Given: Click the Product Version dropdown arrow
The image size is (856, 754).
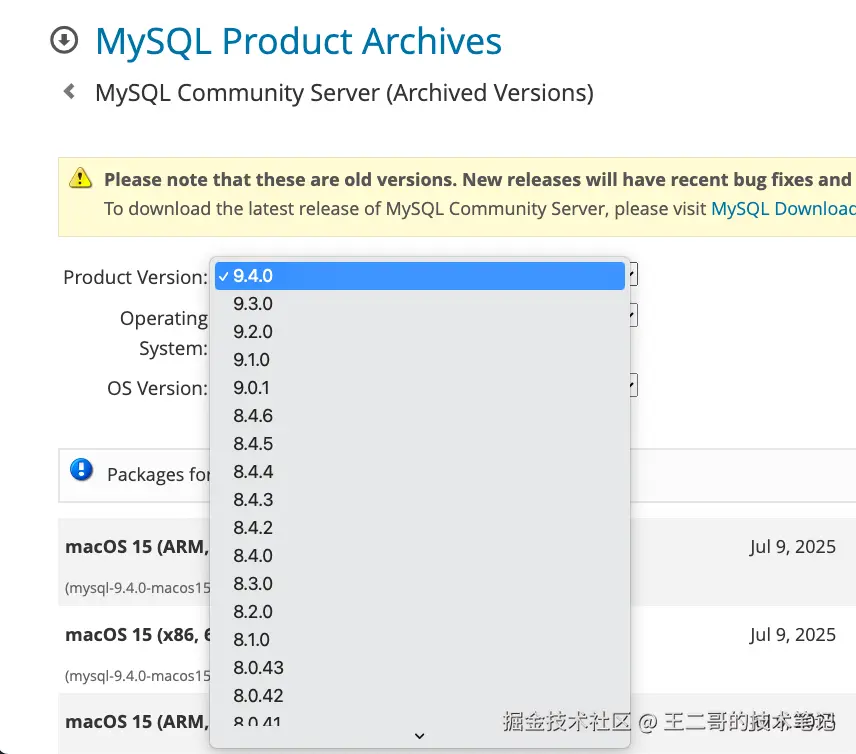Looking at the screenshot, I should click(x=633, y=274).
